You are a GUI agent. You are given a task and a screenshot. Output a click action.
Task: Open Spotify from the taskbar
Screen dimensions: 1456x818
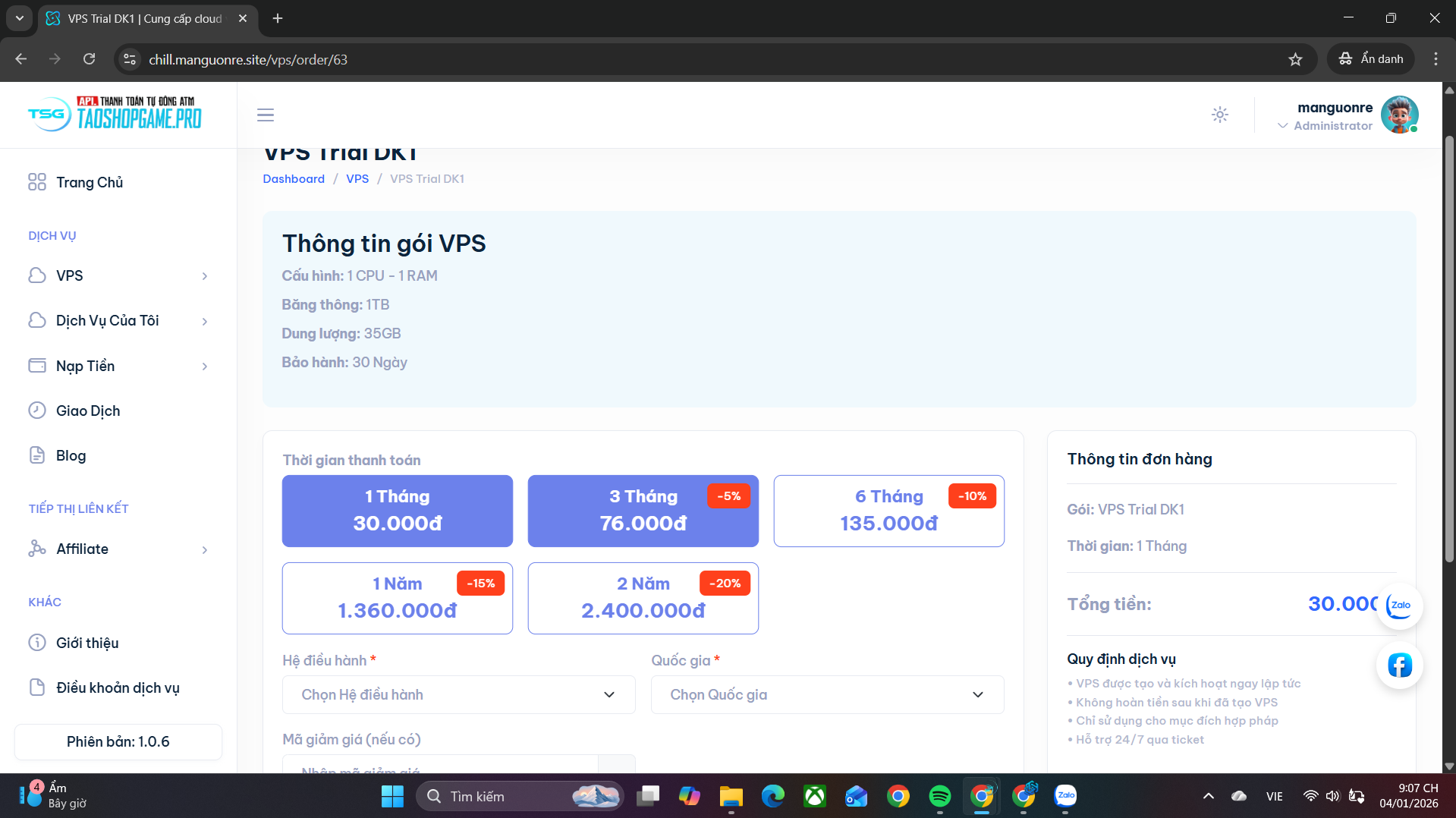(x=939, y=796)
